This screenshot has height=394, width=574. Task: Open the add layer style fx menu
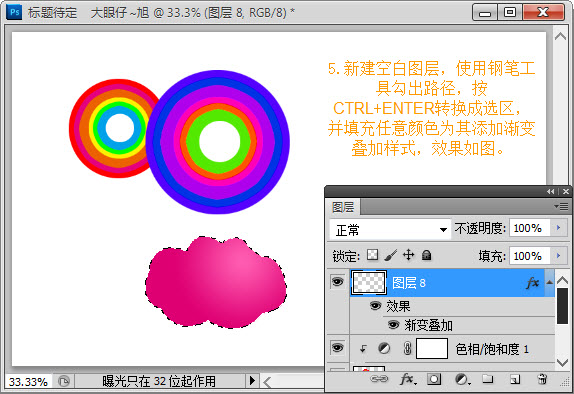tap(407, 379)
